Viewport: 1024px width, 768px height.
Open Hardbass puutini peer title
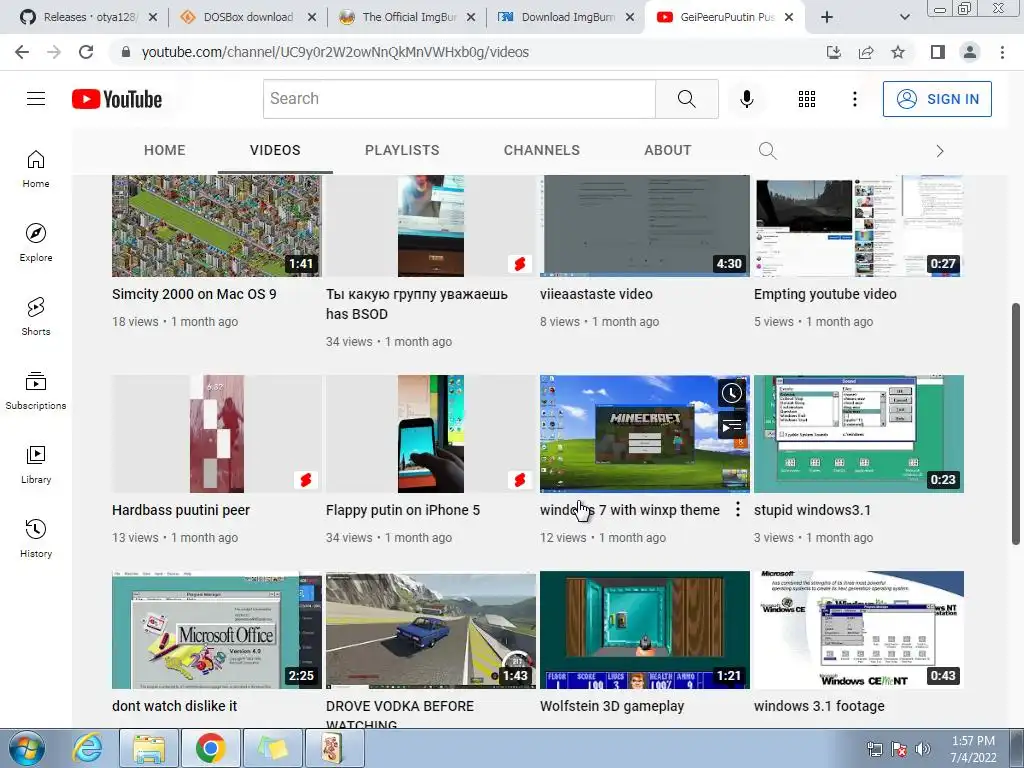181,510
